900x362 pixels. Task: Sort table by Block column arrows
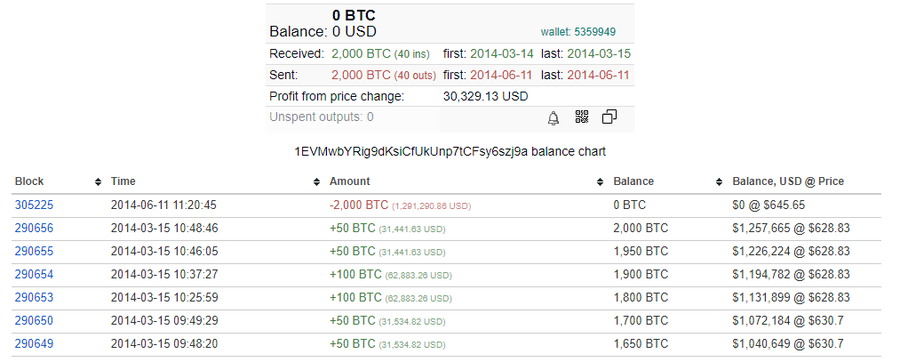point(98,182)
